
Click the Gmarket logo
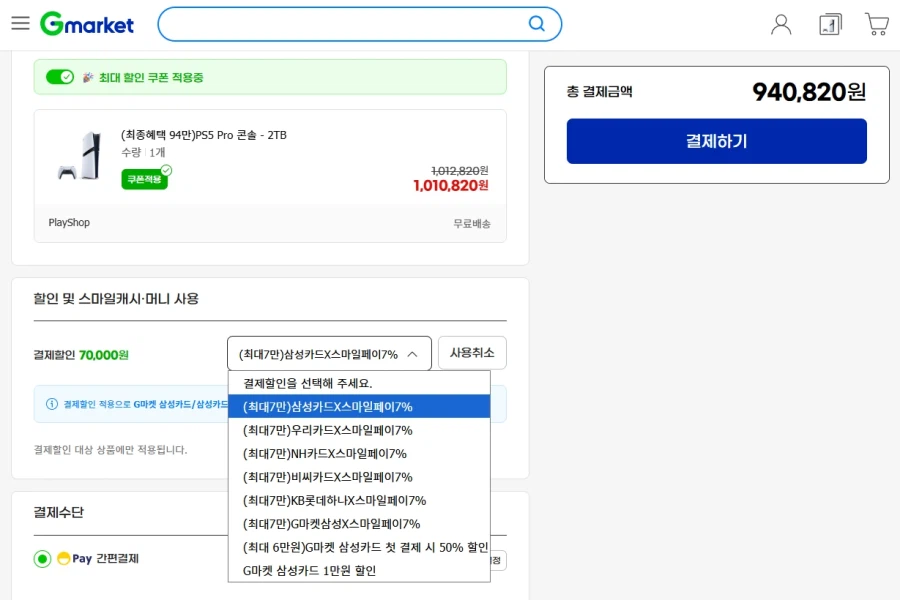(87, 23)
